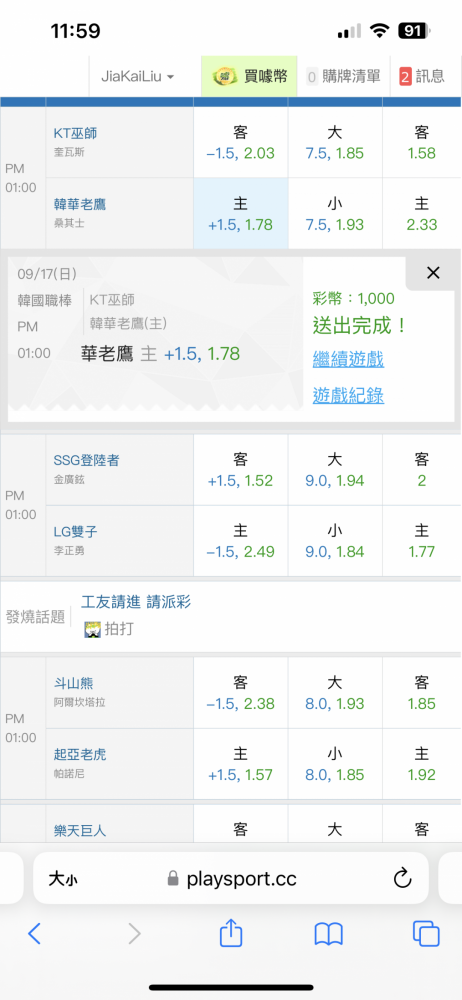Tap Safari share icon

231,934
